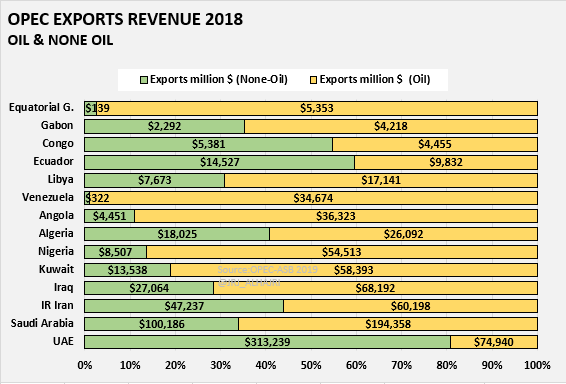Click the 100% axis tick label
The width and height of the screenshot is (566, 384).
point(537,365)
